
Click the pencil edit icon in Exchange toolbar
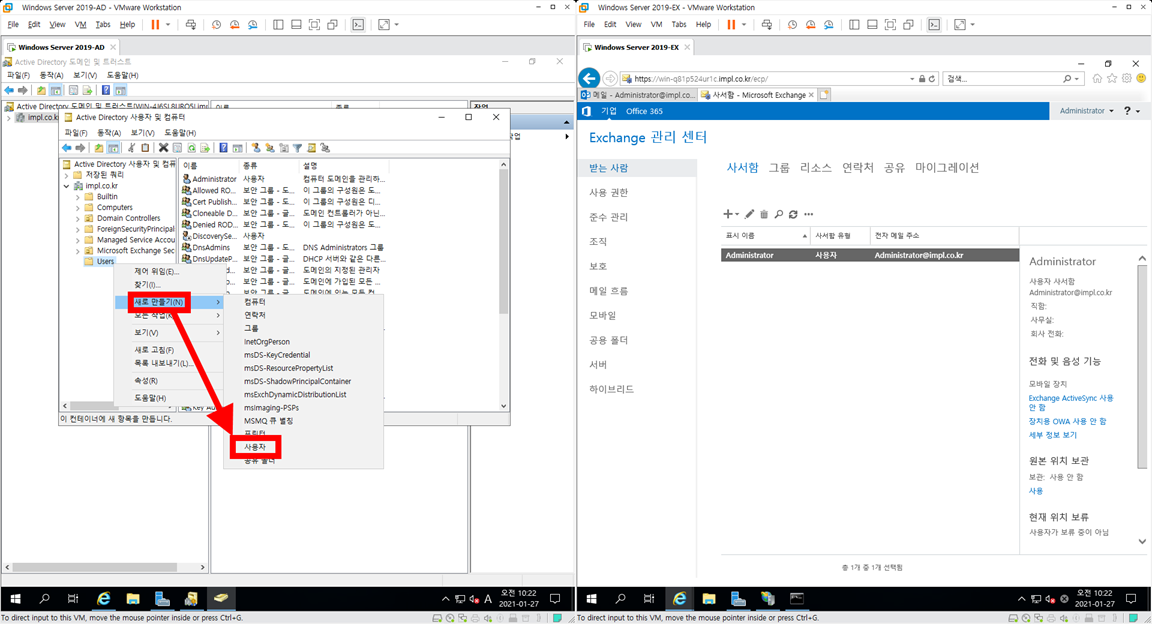pos(749,214)
